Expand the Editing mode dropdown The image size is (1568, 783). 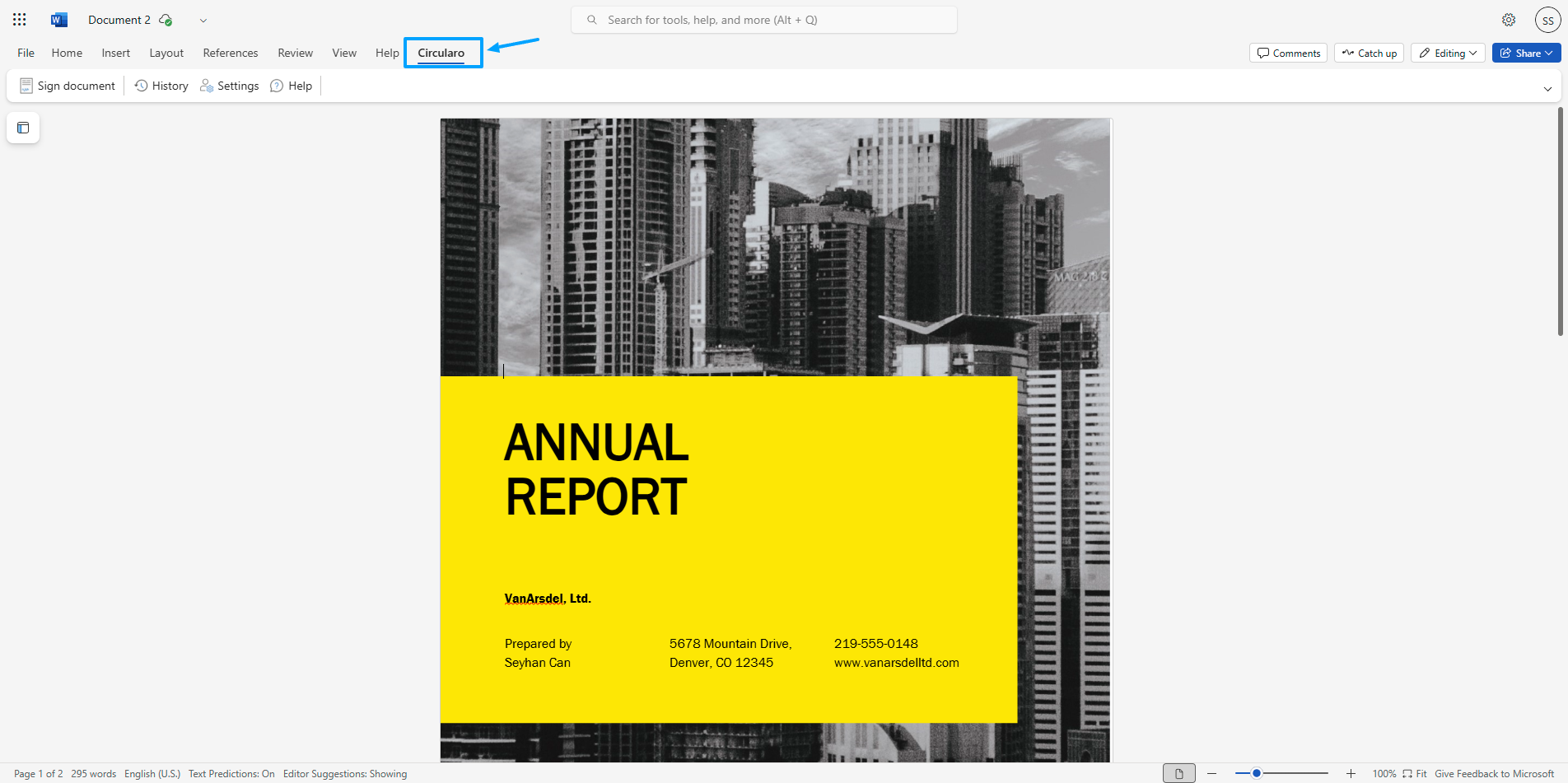point(1448,53)
